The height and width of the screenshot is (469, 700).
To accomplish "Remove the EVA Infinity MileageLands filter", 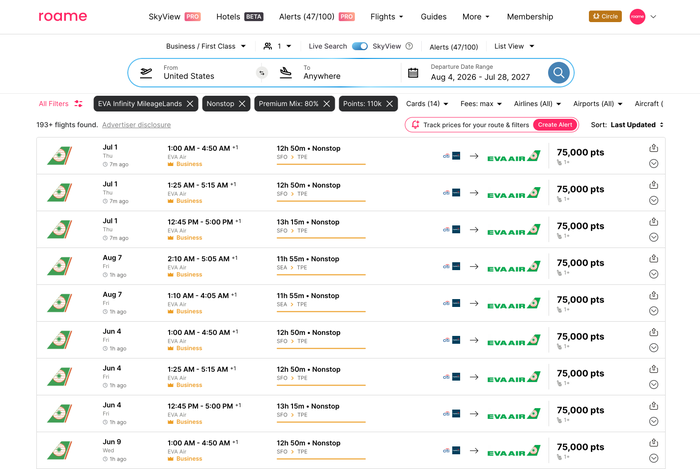I will (190, 104).
